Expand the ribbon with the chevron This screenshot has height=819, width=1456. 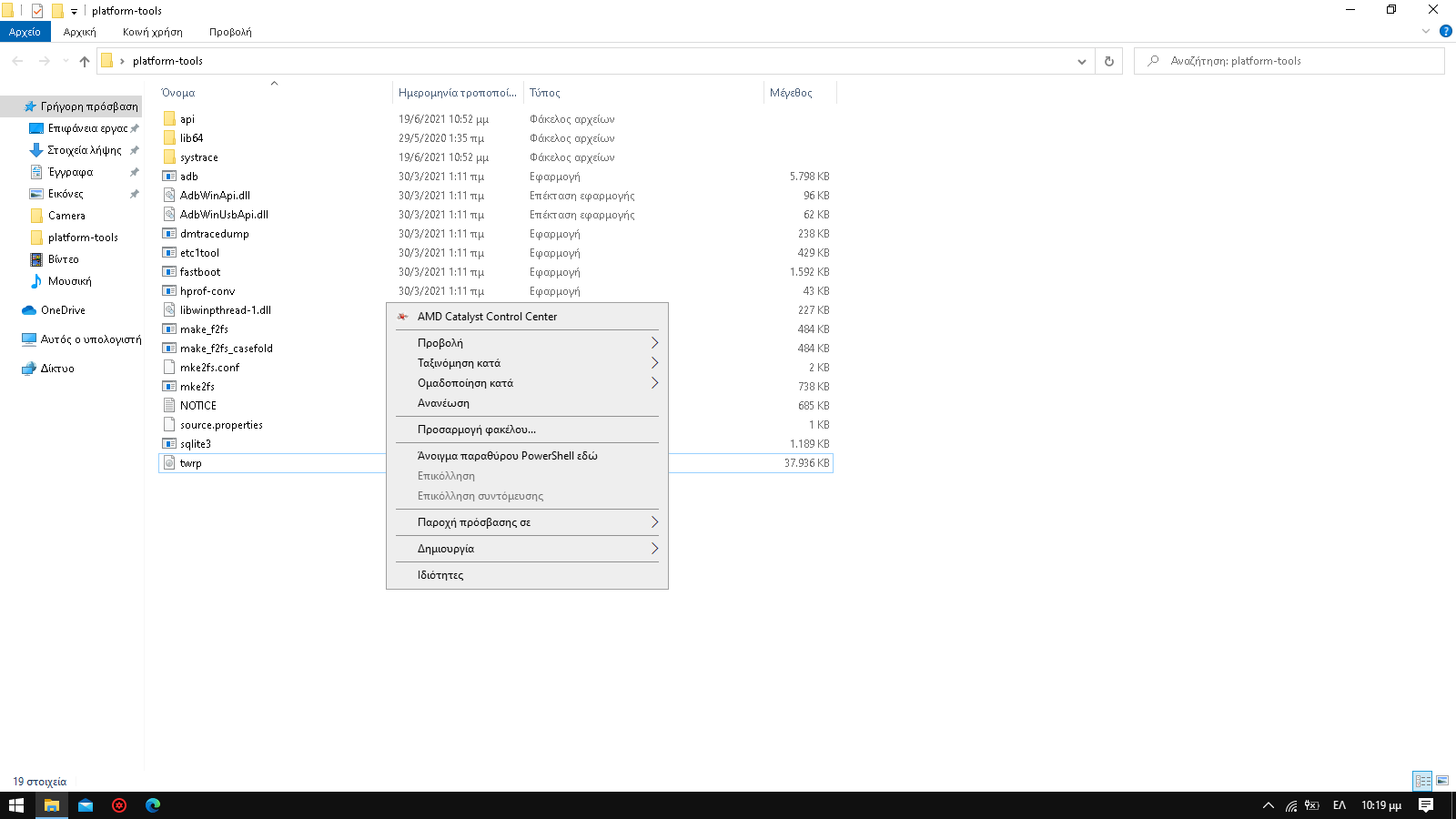click(x=1426, y=31)
